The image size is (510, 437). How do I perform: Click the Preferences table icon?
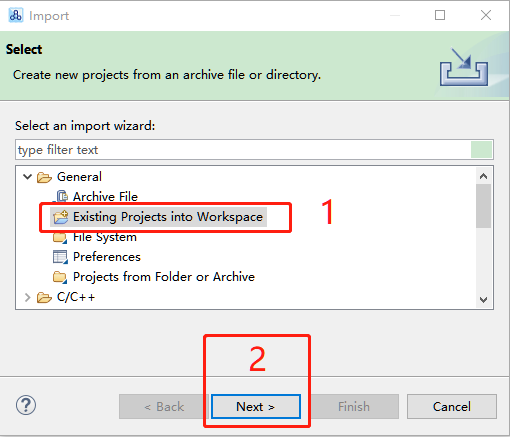pos(60,257)
